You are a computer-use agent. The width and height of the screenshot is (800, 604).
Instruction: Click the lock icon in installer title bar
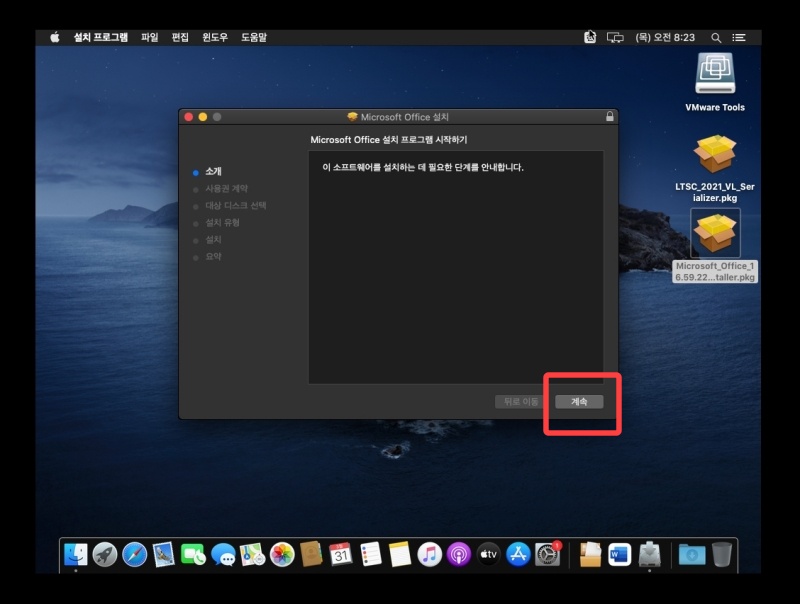[x=609, y=116]
